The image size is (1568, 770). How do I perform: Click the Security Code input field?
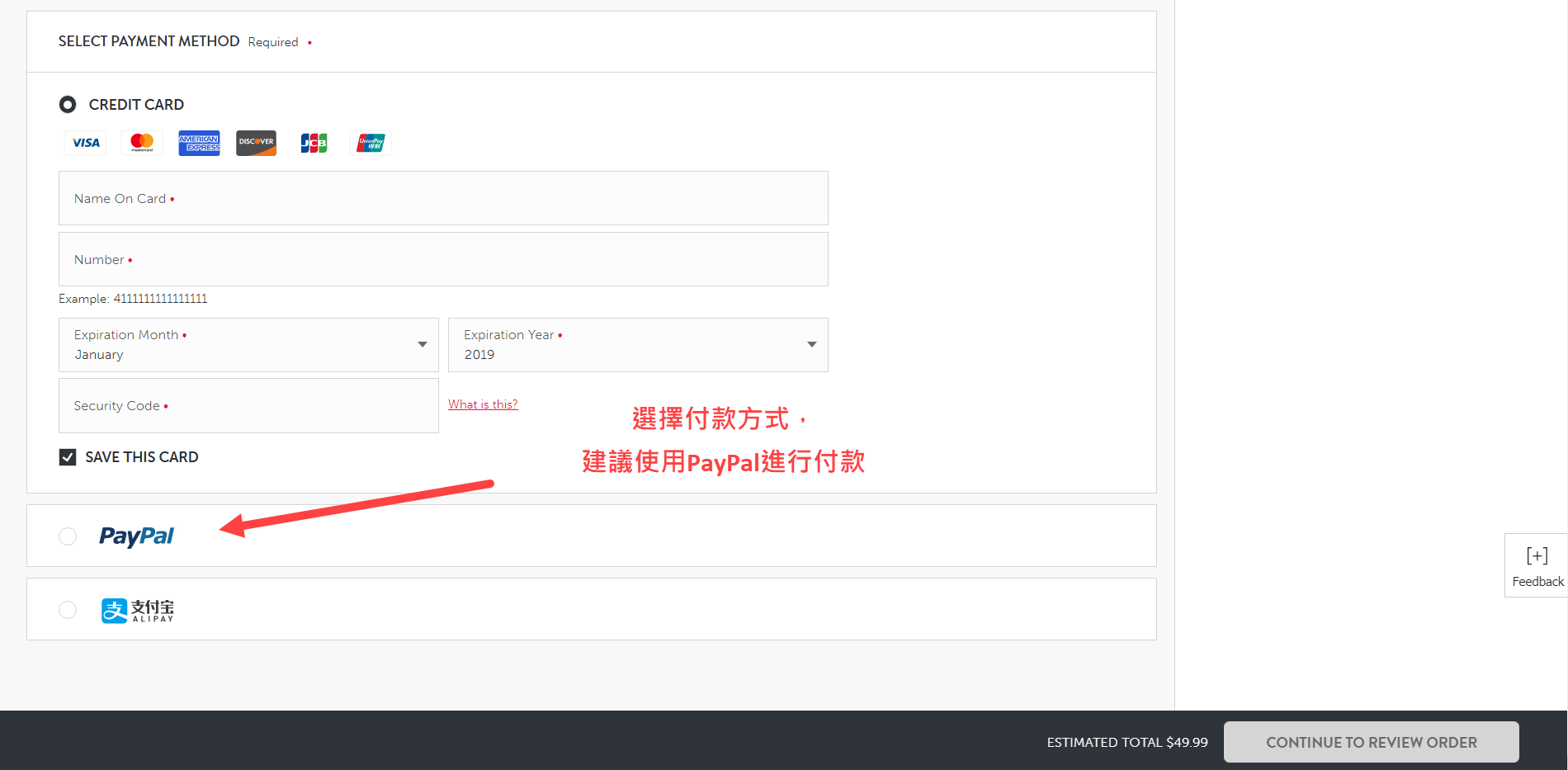coord(248,406)
